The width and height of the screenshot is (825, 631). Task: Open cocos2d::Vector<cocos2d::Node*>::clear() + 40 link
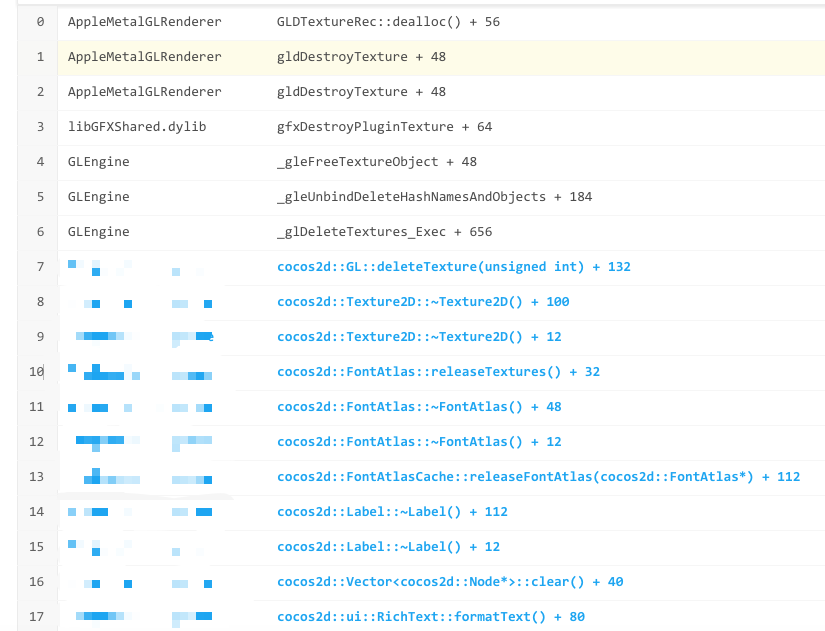tap(450, 582)
